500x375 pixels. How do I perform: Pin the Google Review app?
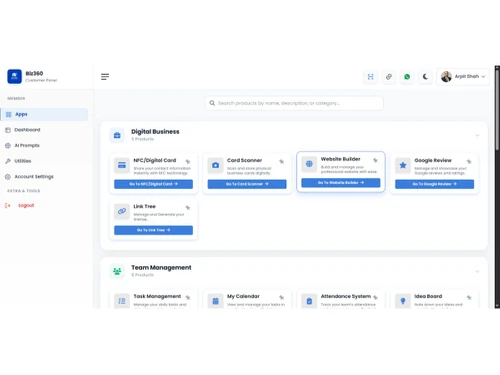coord(469,162)
